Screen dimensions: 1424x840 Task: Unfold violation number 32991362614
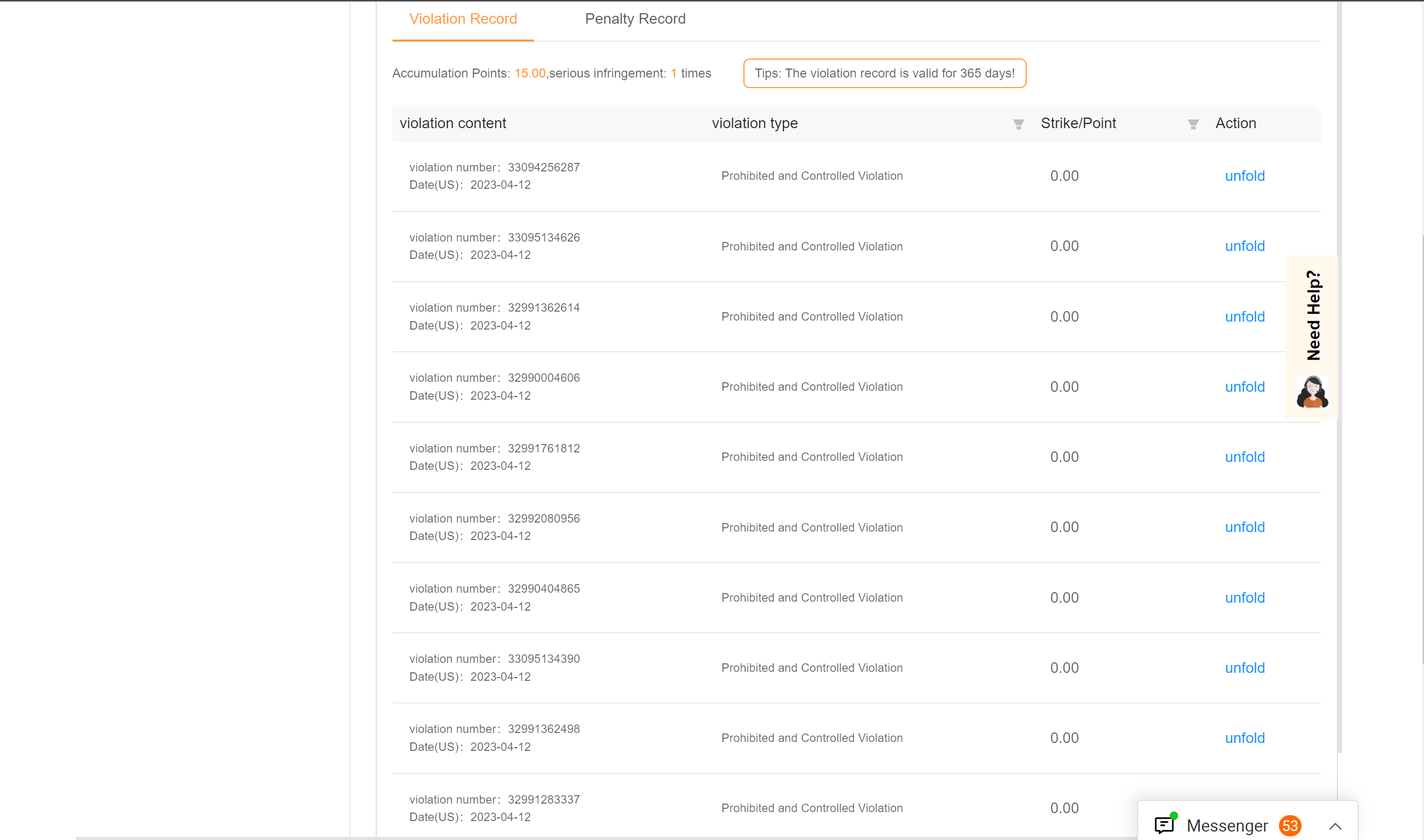1245,316
